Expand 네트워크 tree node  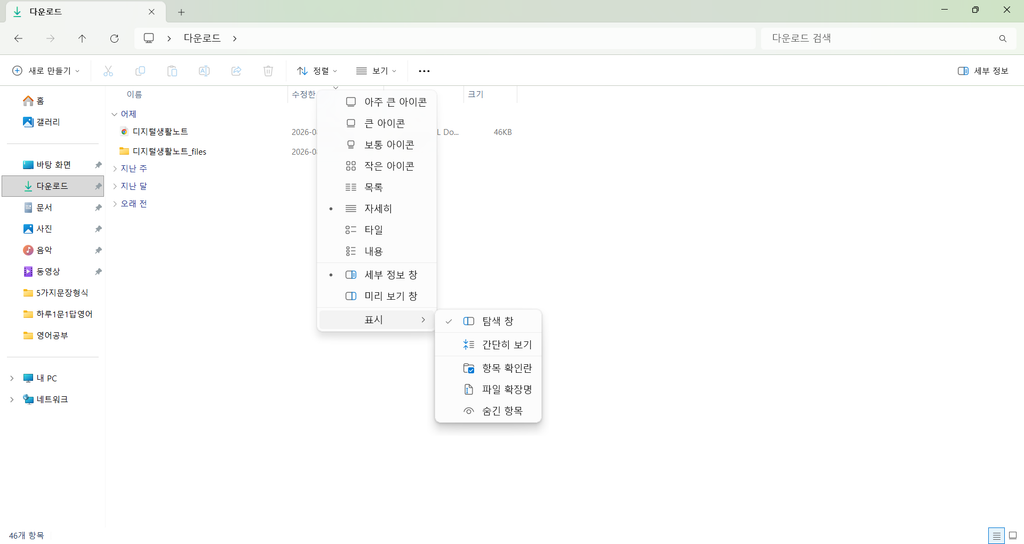pyautogui.click(x=12, y=399)
